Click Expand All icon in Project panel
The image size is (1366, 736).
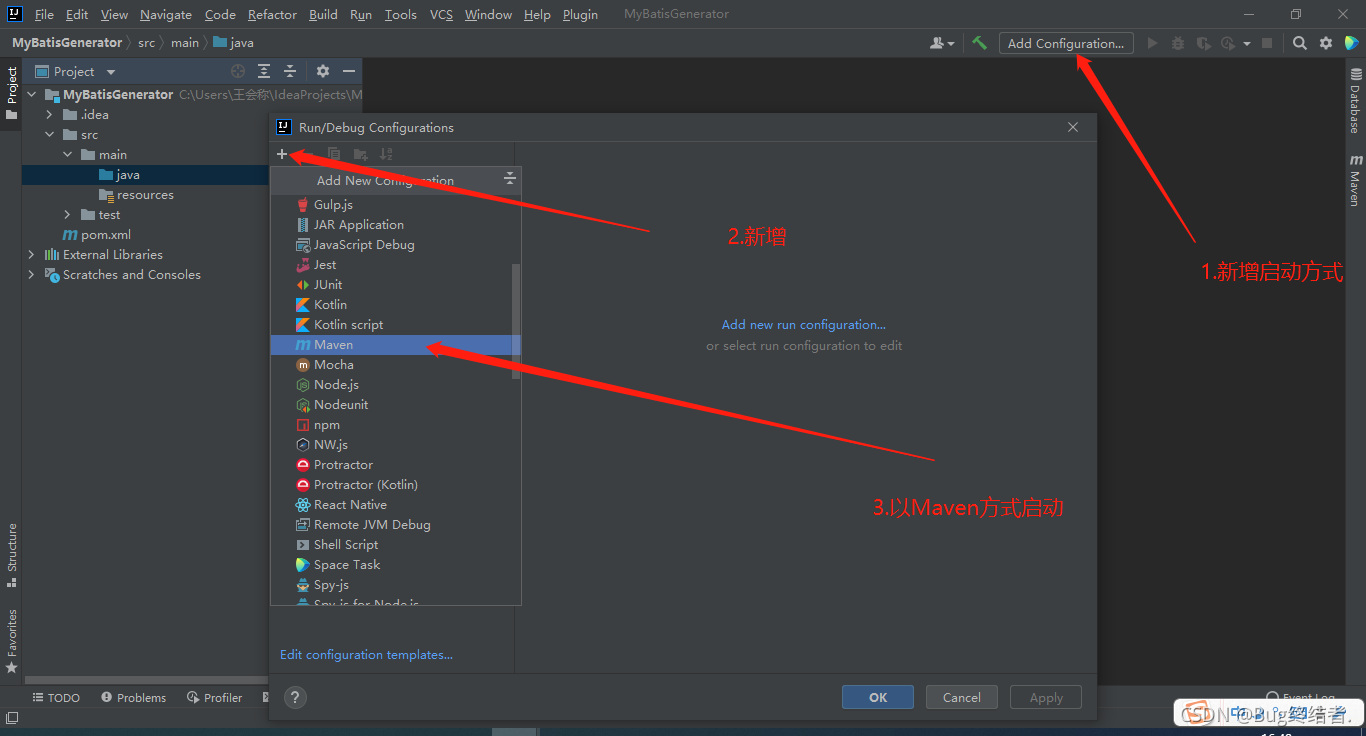(264, 71)
